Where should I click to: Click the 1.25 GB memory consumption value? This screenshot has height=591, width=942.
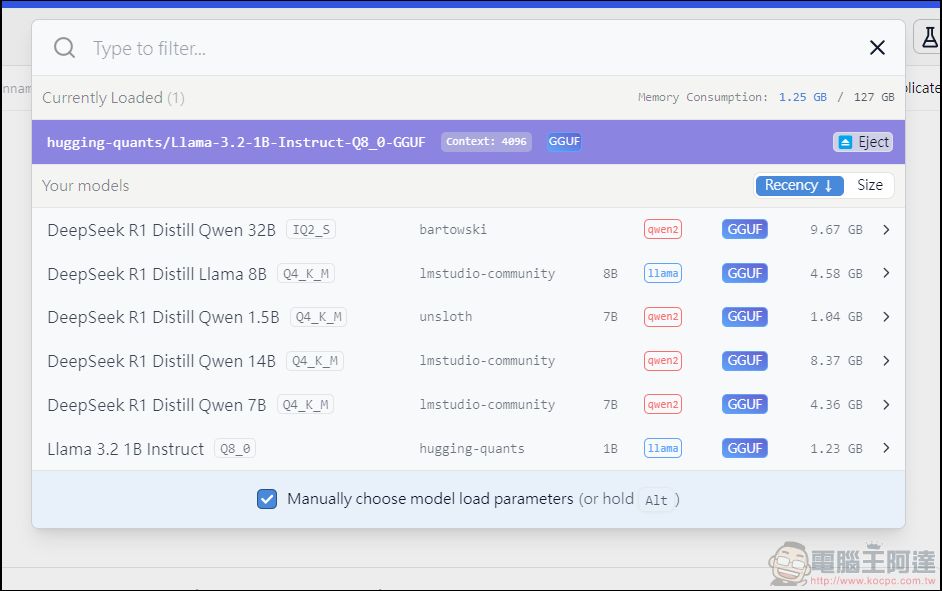pyautogui.click(x=803, y=97)
